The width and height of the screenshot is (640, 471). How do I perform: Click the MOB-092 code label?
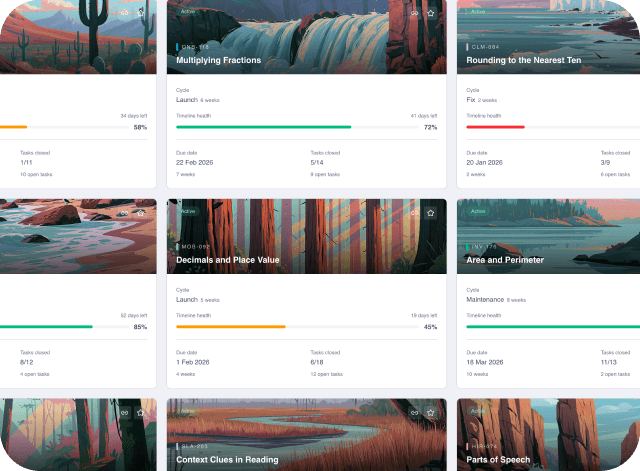(x=196, y=247)
